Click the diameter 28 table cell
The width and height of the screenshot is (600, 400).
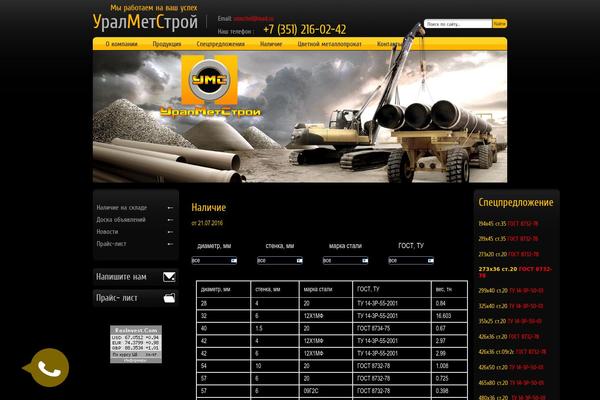click(224, 304)
